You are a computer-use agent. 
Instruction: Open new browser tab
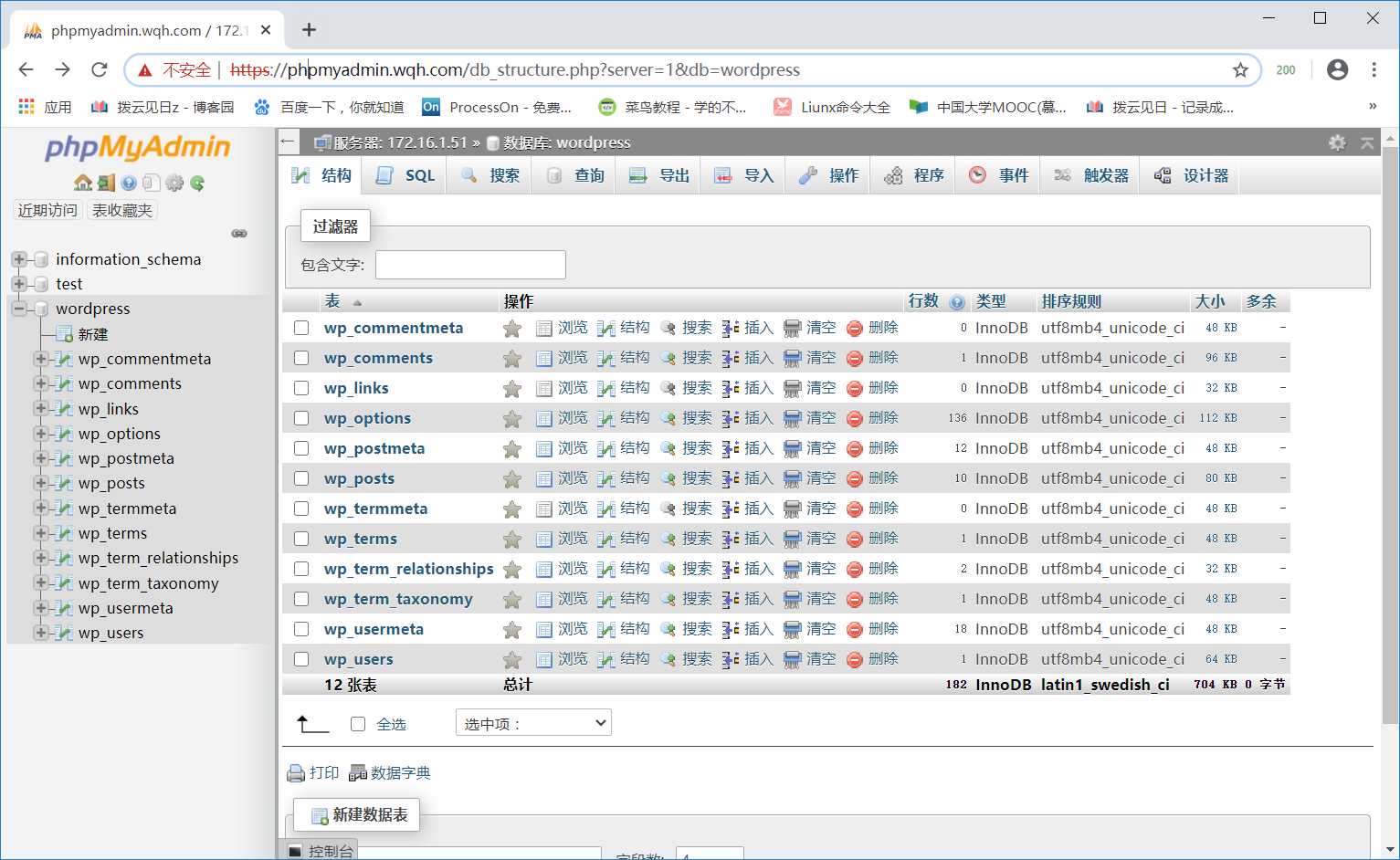coord(309,30)
